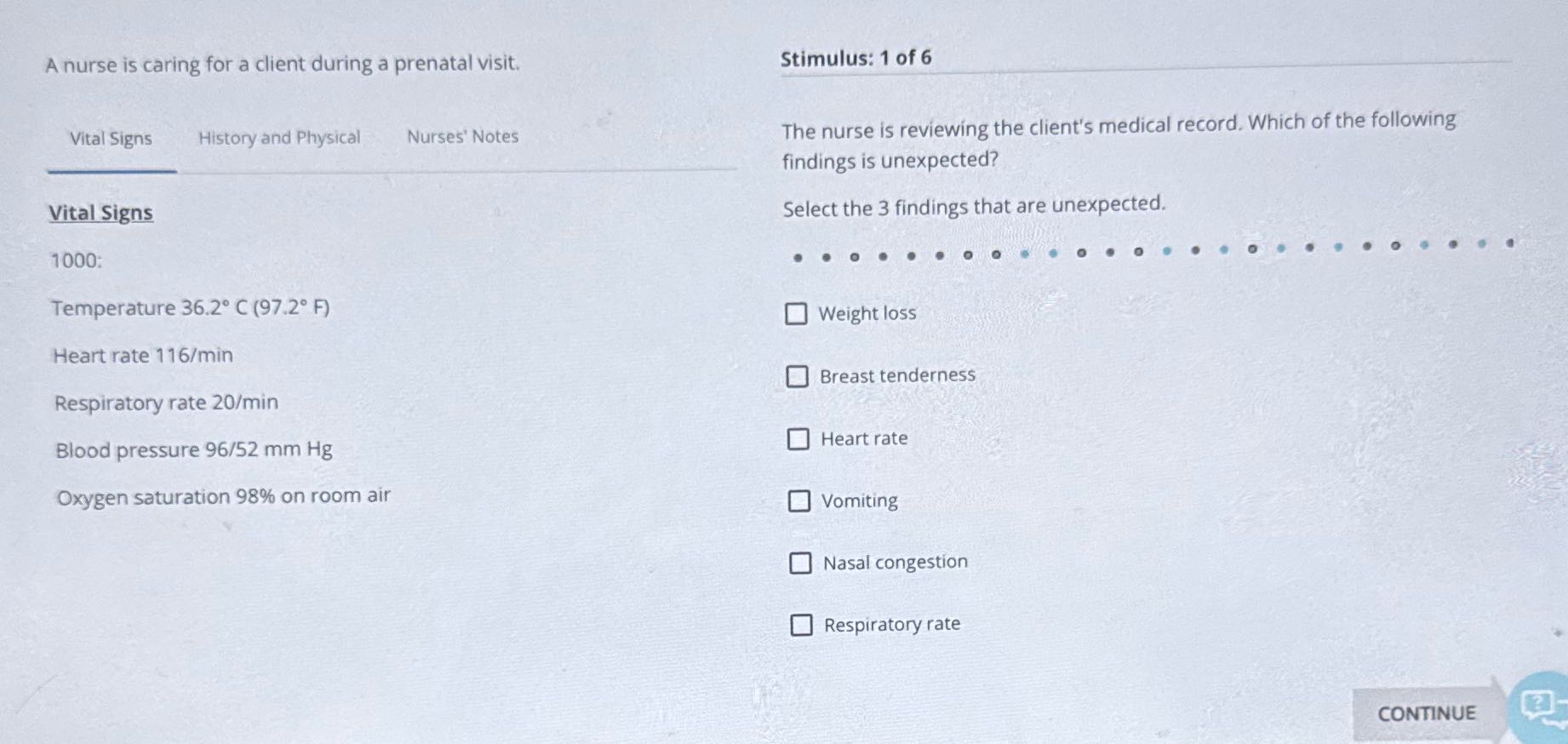This screenshot has height=744, width=1568.
Task: Switch to the History and Physical tab
Action: 278,137
